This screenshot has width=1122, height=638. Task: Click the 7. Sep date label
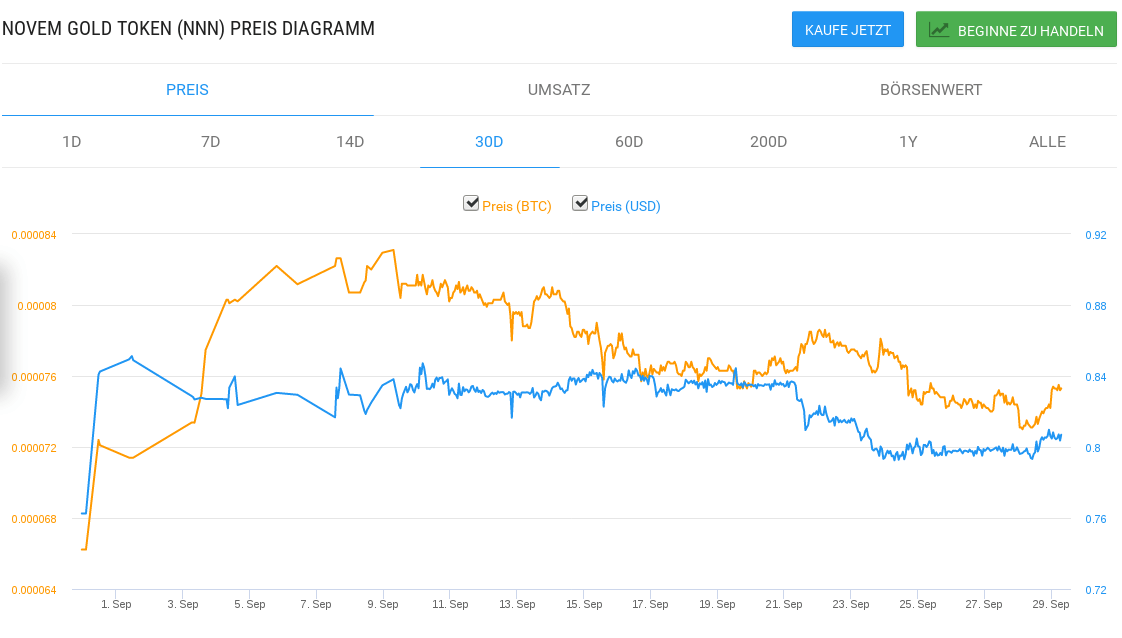click(316, 604)
